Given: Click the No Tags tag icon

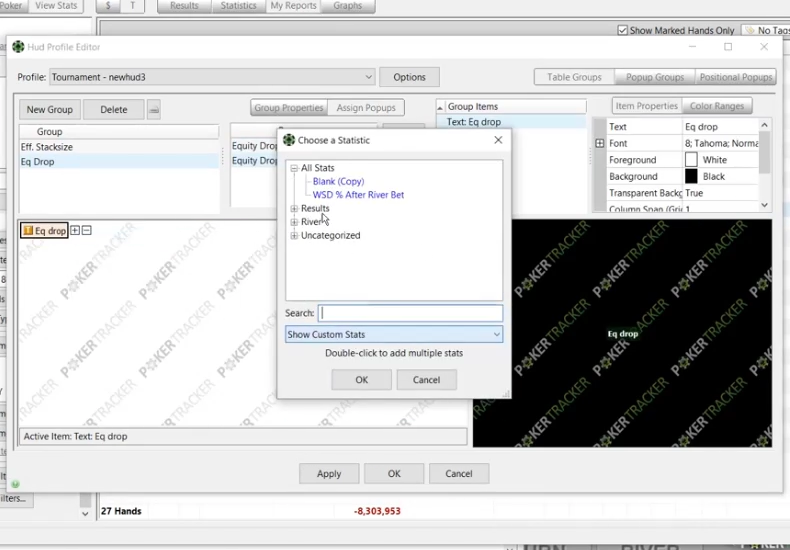Looking at the screenshot, I should pos(750,30).
